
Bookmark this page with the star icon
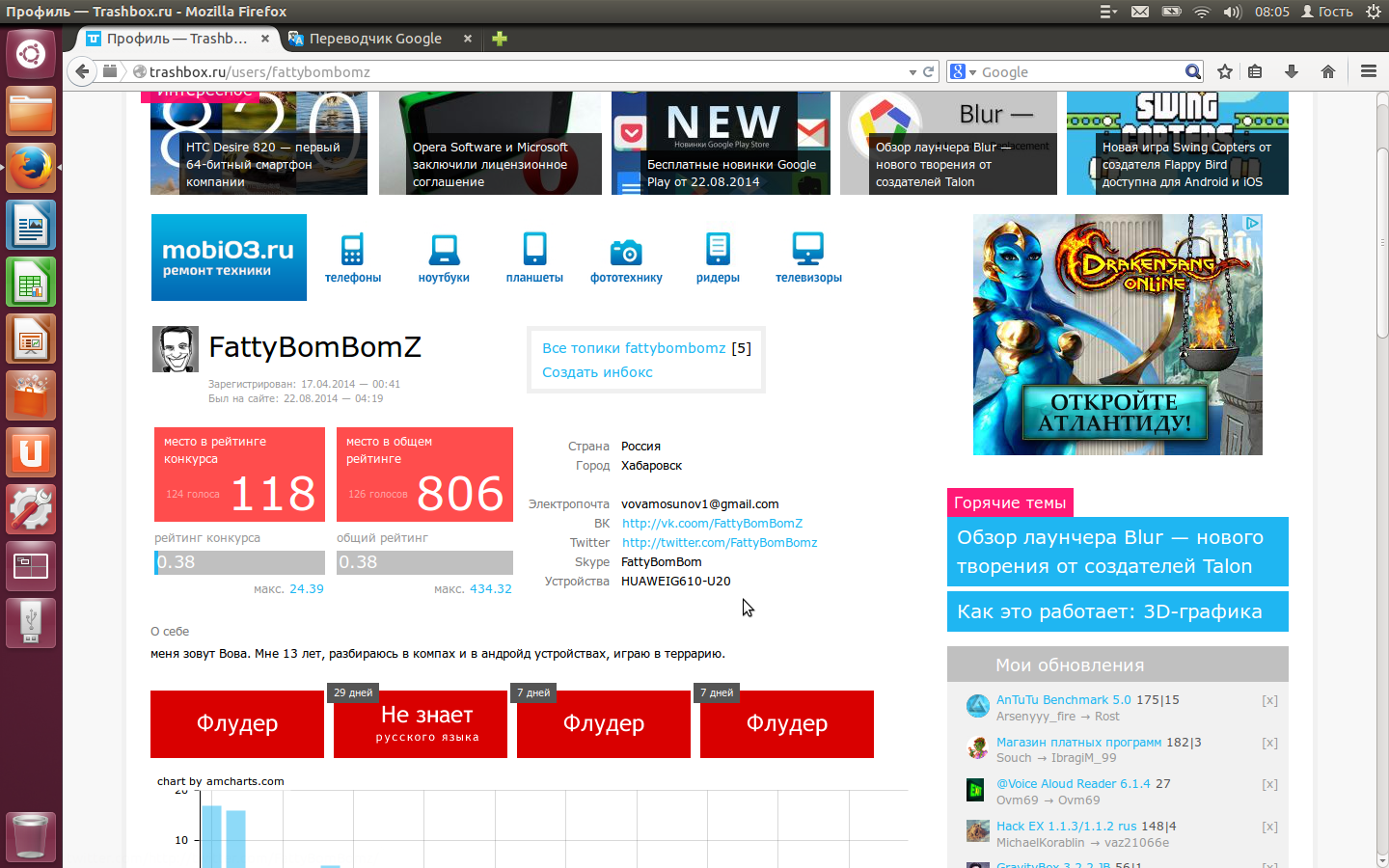click(x=1225, y=71)
